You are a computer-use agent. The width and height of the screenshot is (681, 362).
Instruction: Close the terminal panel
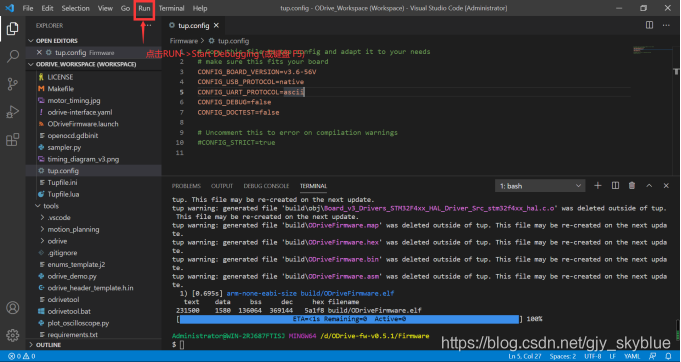(666, 186)
